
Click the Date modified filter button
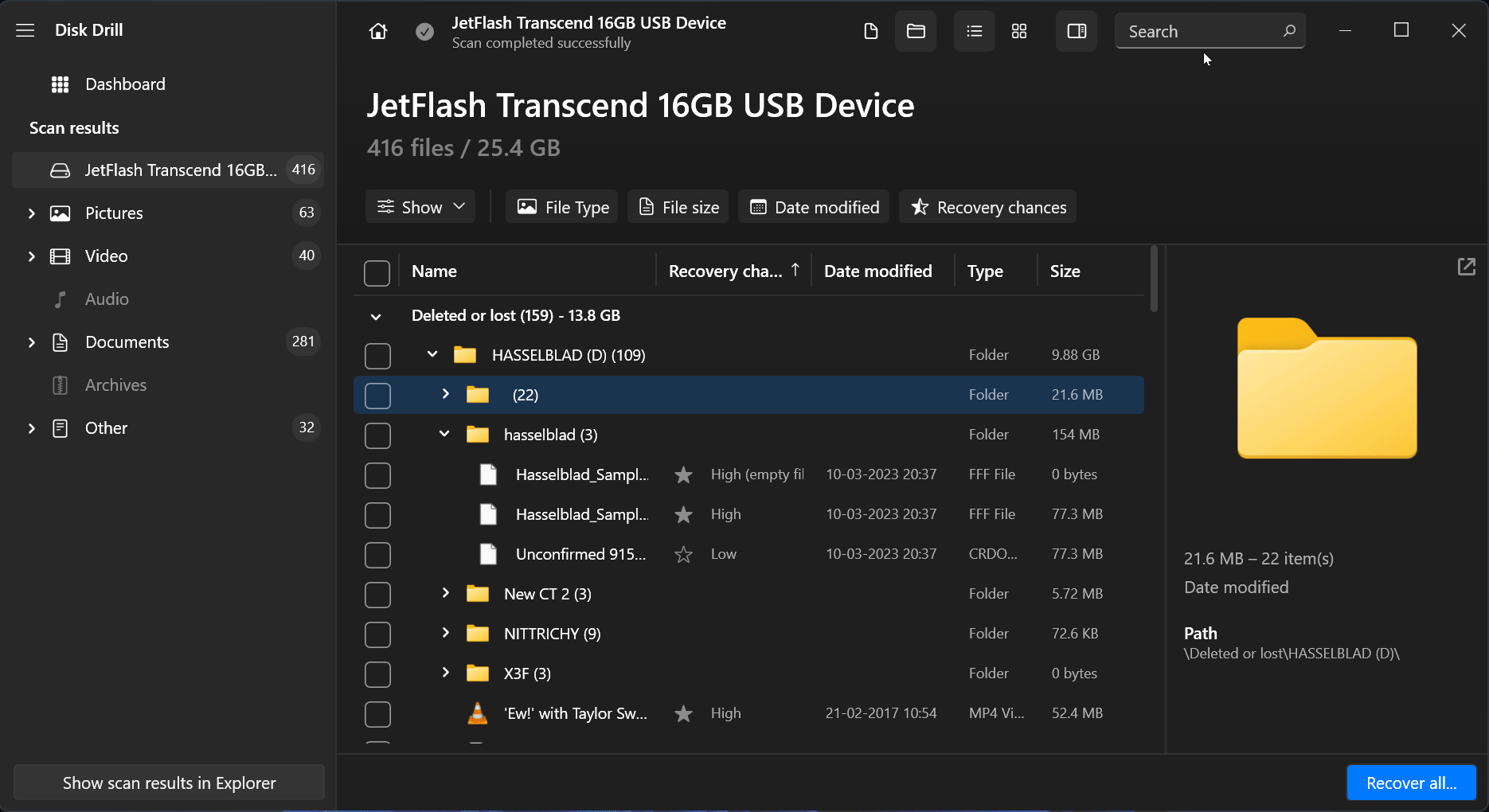pos(814,207)
